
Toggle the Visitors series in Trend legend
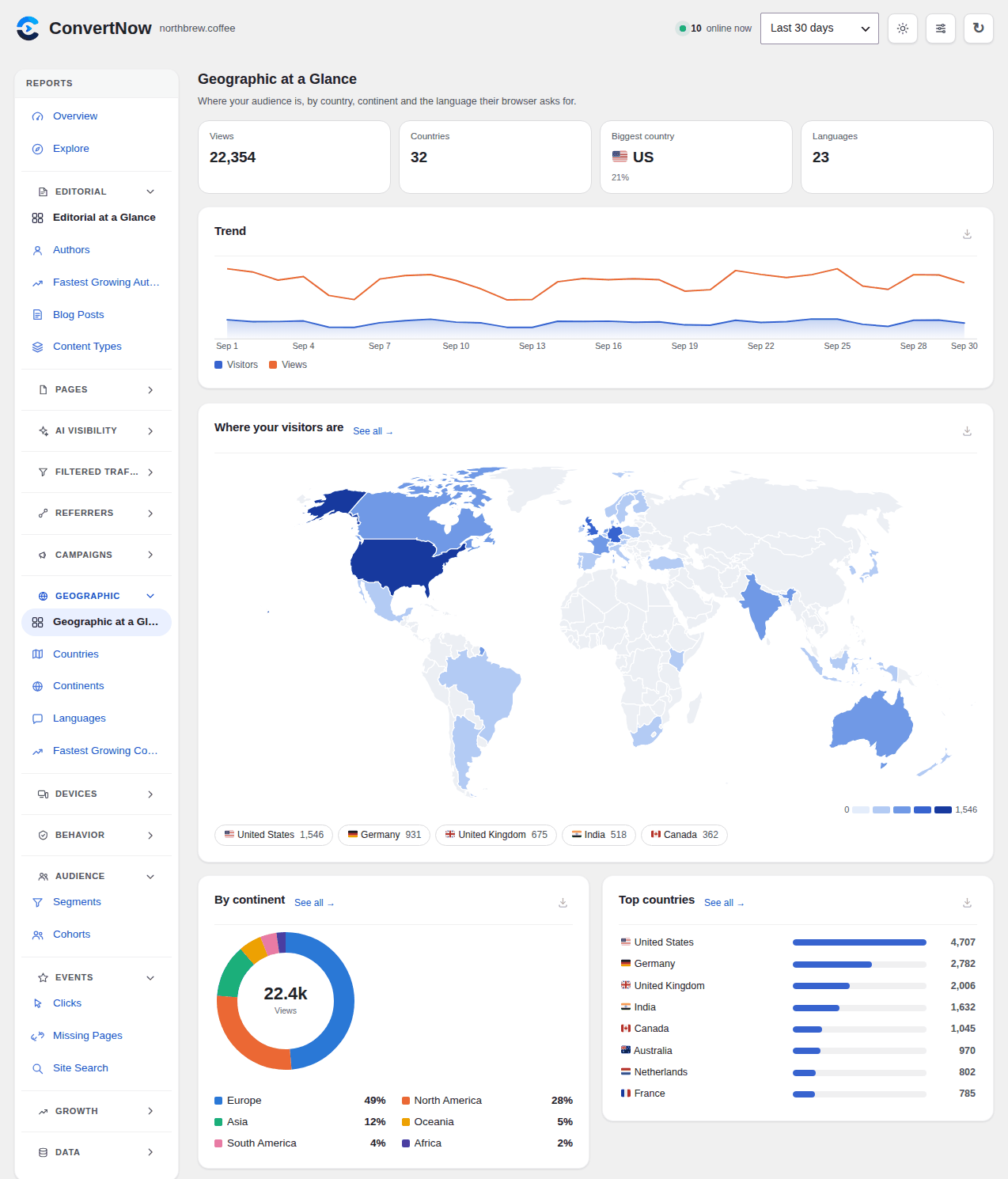(x=236, y=365)
